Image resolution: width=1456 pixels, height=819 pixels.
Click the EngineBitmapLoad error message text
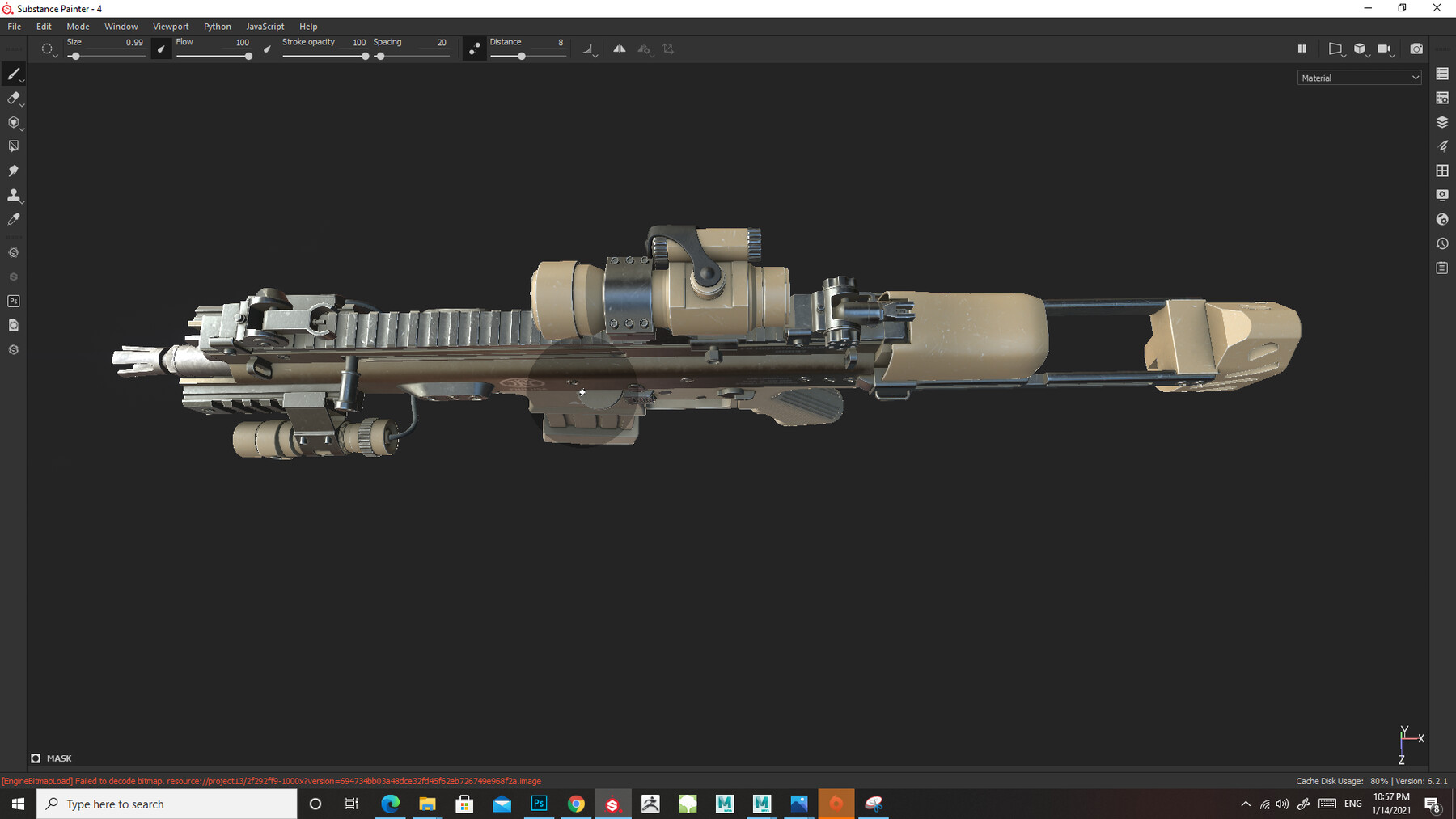273,781
